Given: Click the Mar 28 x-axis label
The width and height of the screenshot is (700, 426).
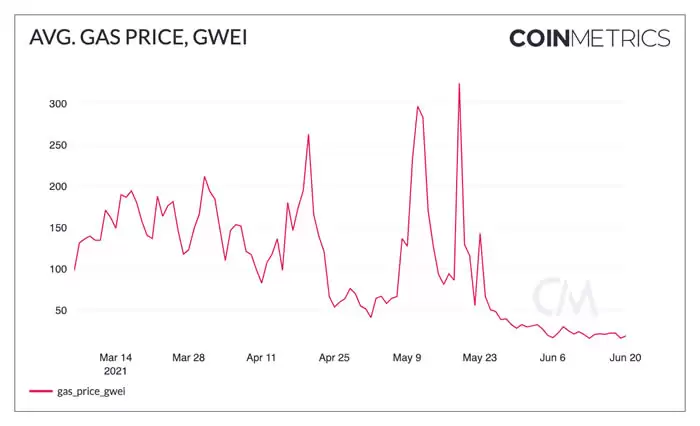Looking at the screenshot, I should point(188,357).
